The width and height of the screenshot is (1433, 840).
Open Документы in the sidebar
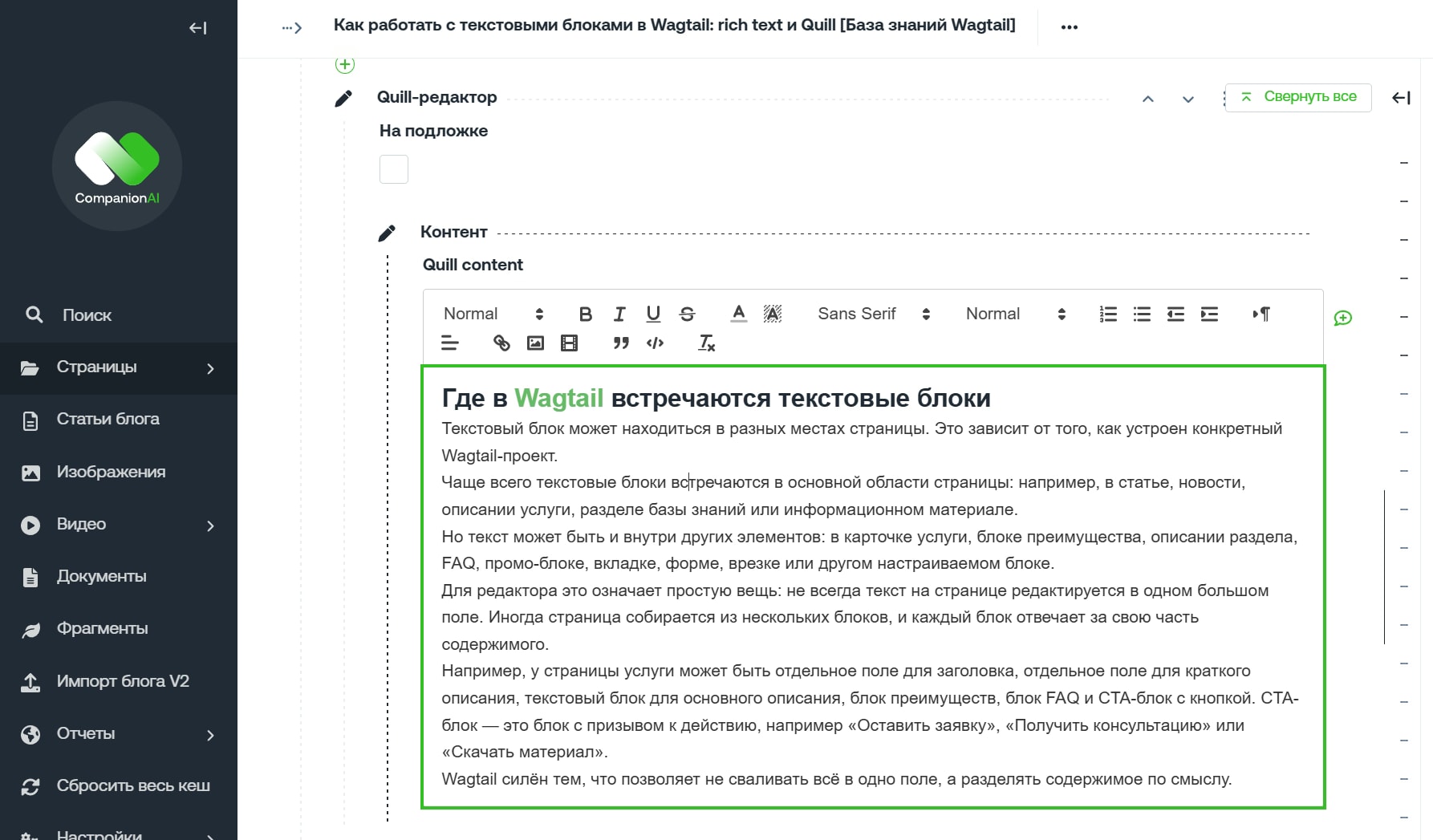click(119, 577)
